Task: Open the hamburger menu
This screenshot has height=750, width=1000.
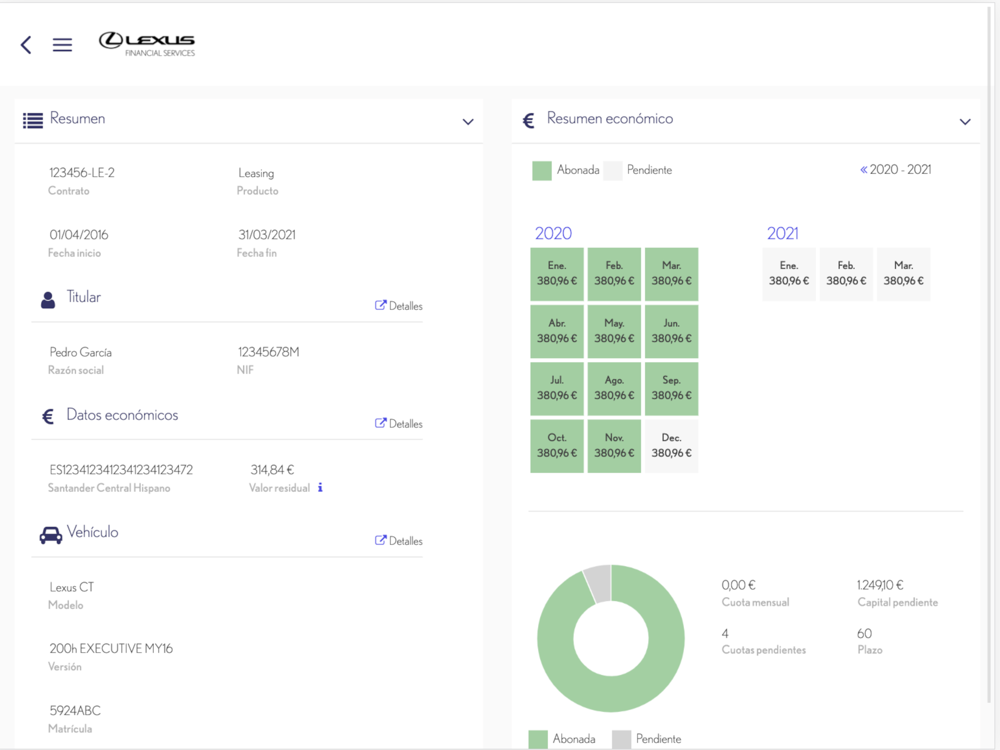Action: pyautogui.click(x=62, y=45)
